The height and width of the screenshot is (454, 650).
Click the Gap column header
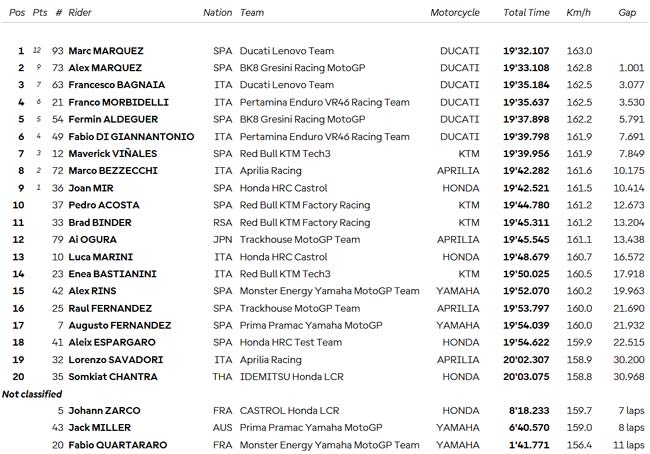click(x=627, y=13)
